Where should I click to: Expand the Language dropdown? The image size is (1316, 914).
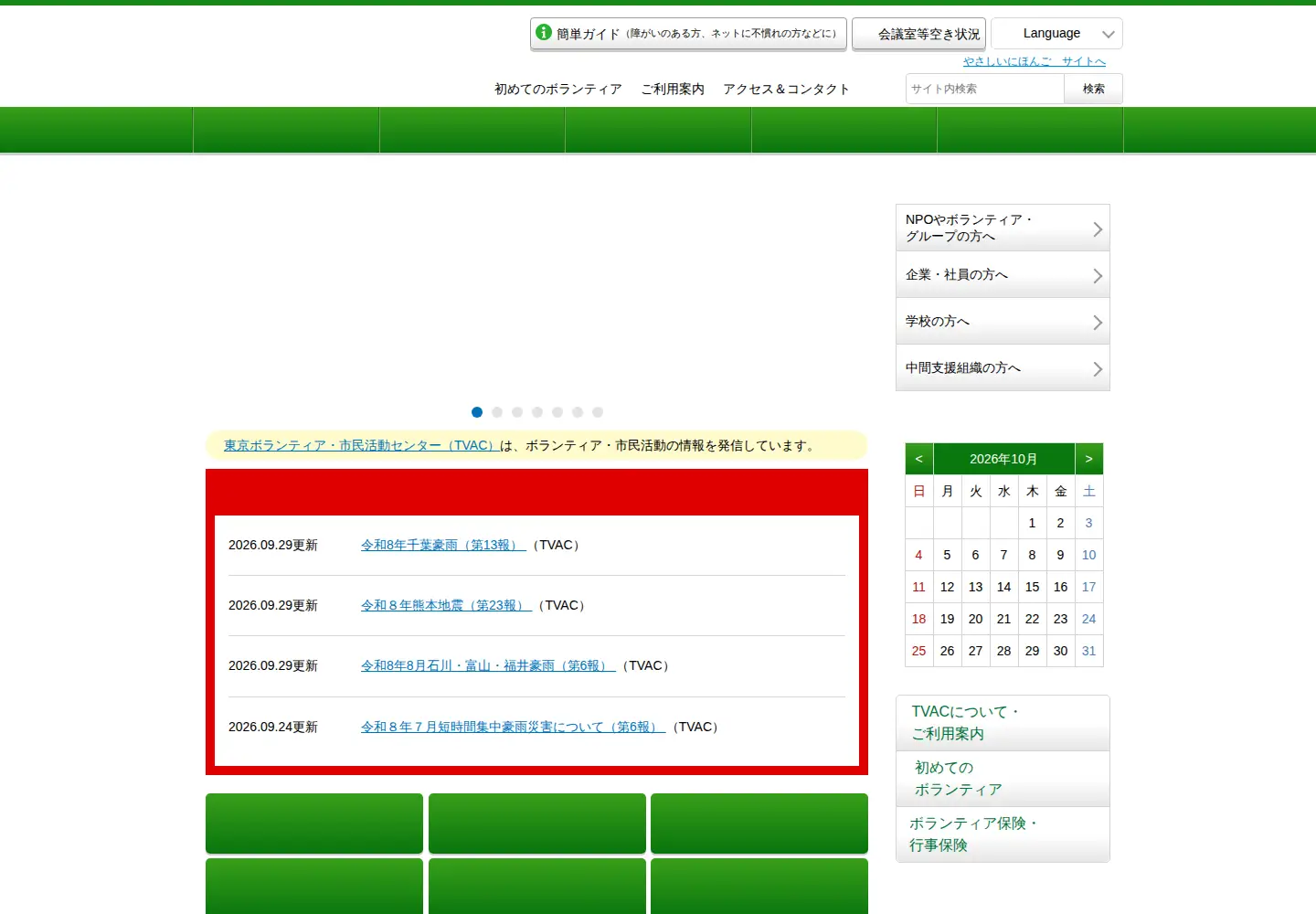(x=1056, y=34)
